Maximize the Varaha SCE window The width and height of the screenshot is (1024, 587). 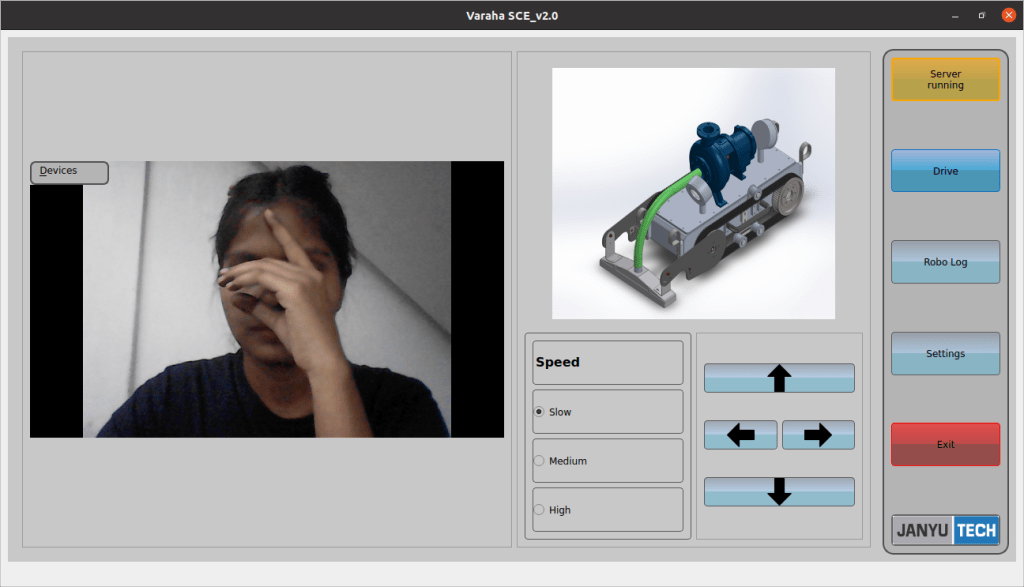[981, 15]
